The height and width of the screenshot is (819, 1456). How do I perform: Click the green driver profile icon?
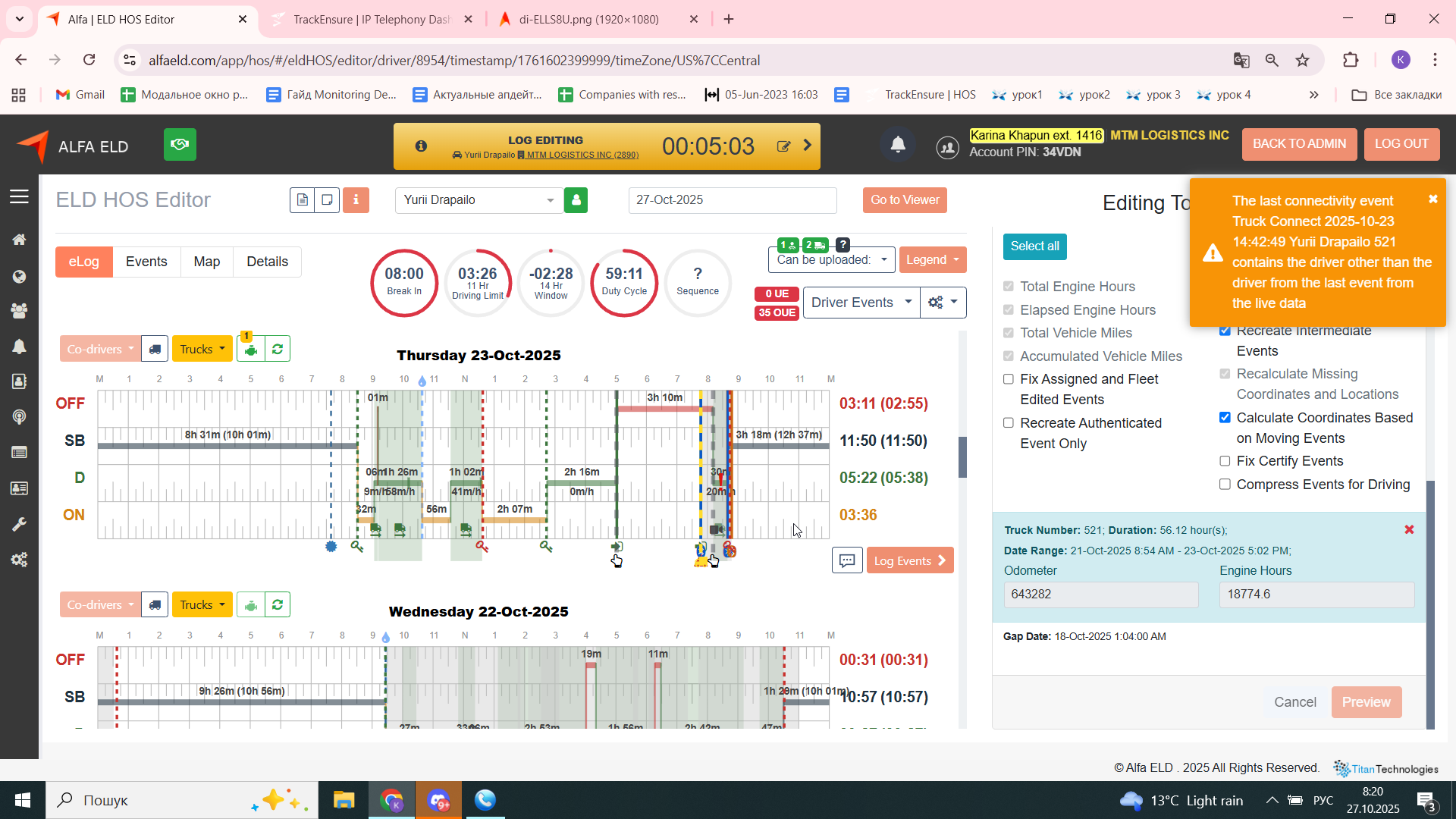(576, 200)
